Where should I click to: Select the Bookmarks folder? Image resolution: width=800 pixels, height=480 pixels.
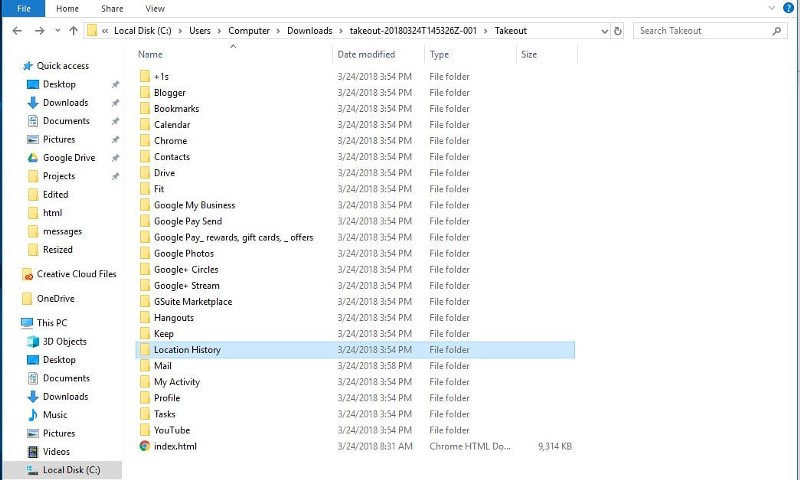tap(177, 109)
